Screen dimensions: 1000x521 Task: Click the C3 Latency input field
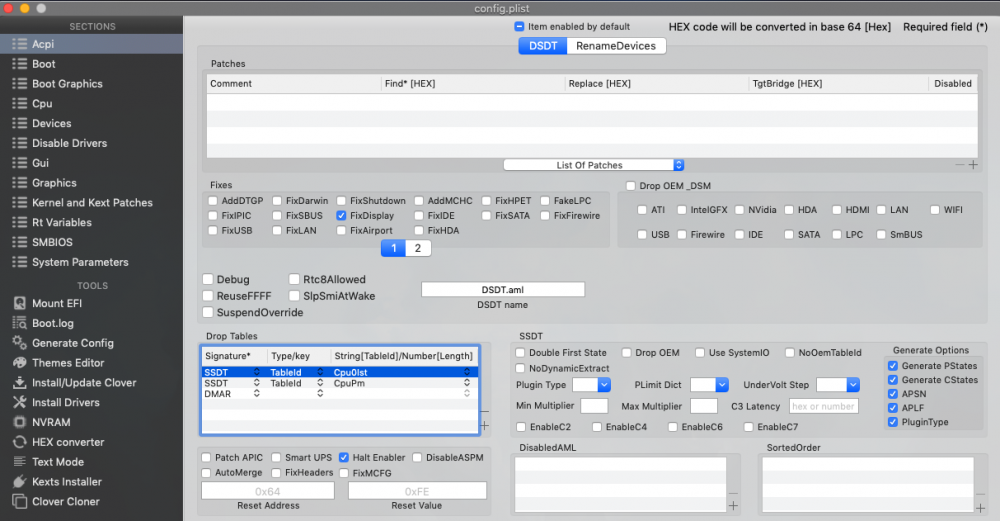coord(824,406)
